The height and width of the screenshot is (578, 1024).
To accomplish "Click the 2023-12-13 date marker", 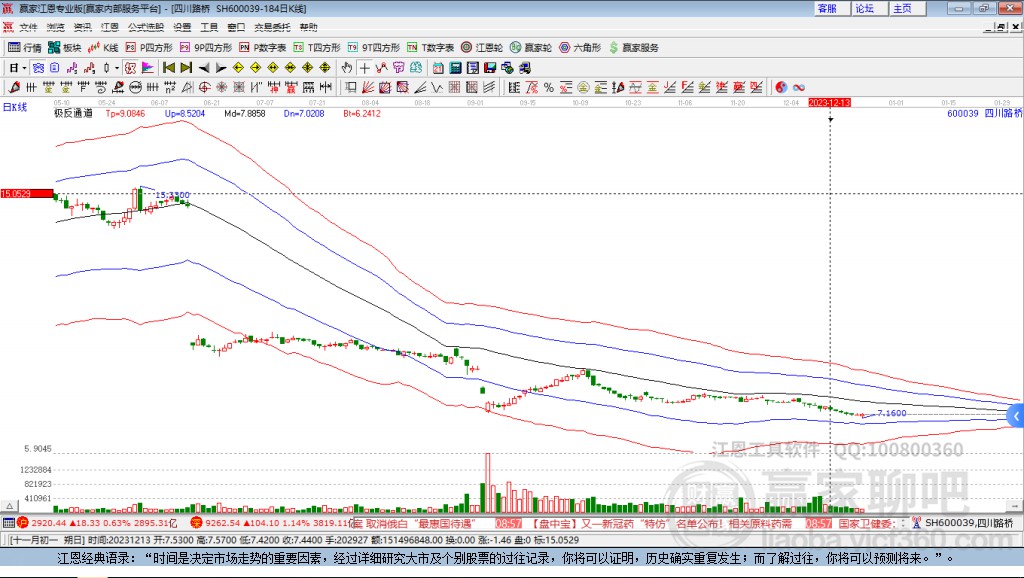I will point(830,103).
